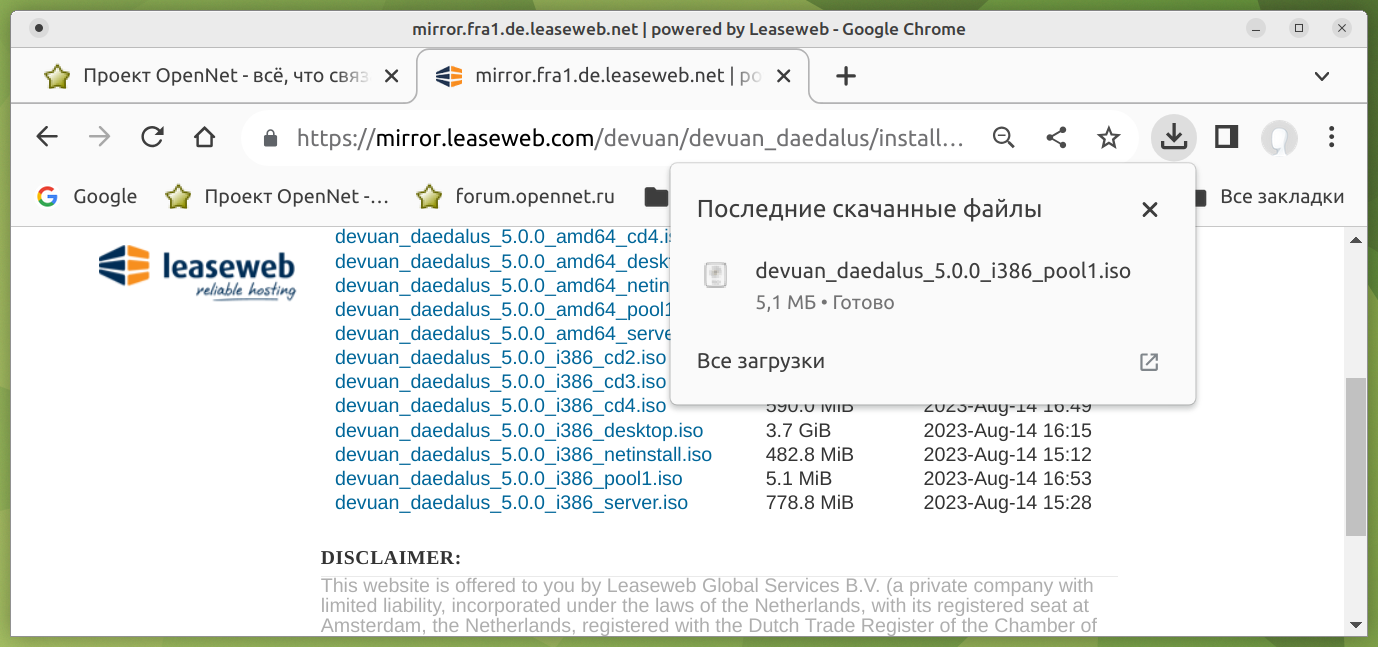
Task: Click devuan_daedalus_5.0.0_i386_pool1.iso in page list
Action: pos(509,478)
